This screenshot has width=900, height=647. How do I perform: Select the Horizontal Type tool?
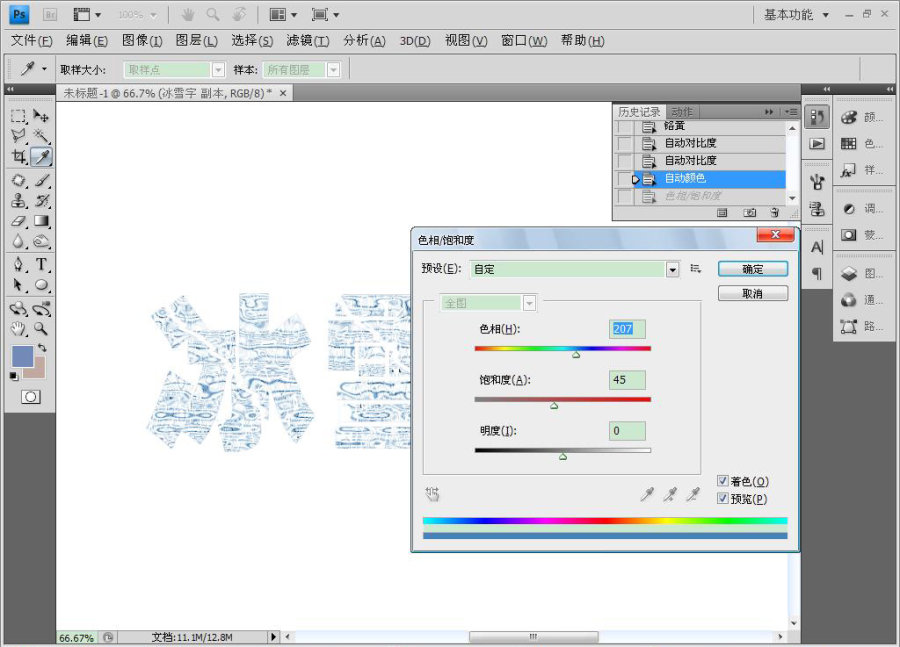(x=41, y=264)
